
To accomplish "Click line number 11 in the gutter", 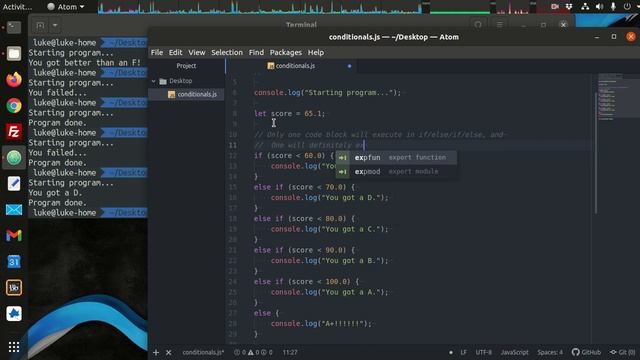I will (x=233, y=145).
